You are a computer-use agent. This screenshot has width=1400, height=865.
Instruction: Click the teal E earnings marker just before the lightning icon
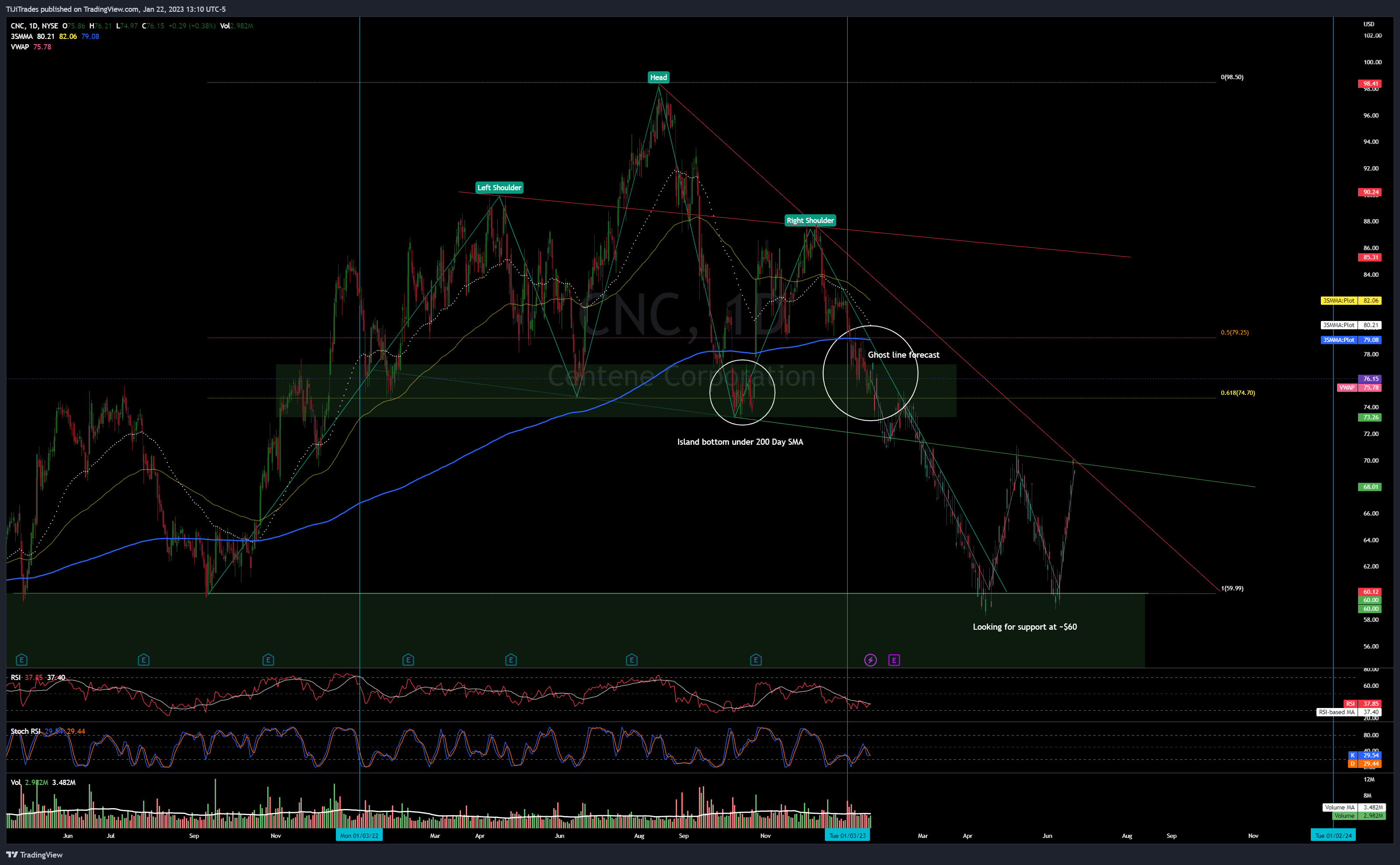click(756, 659)
